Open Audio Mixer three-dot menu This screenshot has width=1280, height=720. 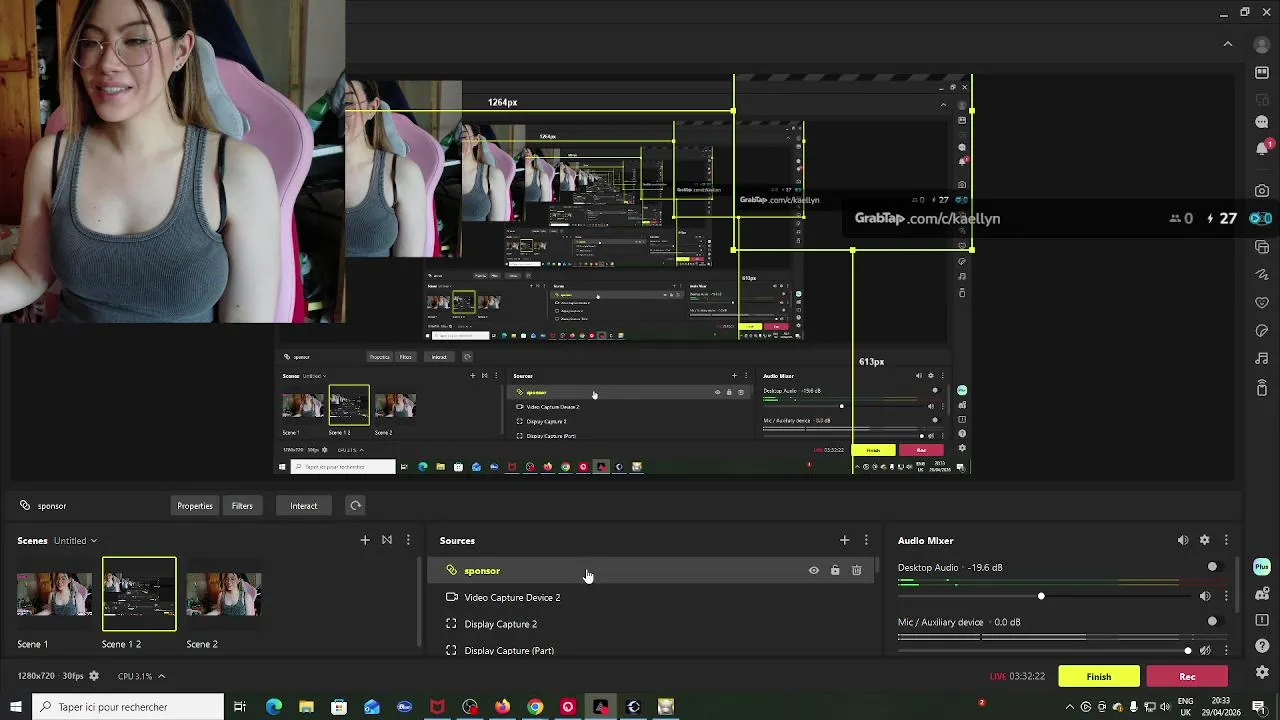(x=1226, y=540)
